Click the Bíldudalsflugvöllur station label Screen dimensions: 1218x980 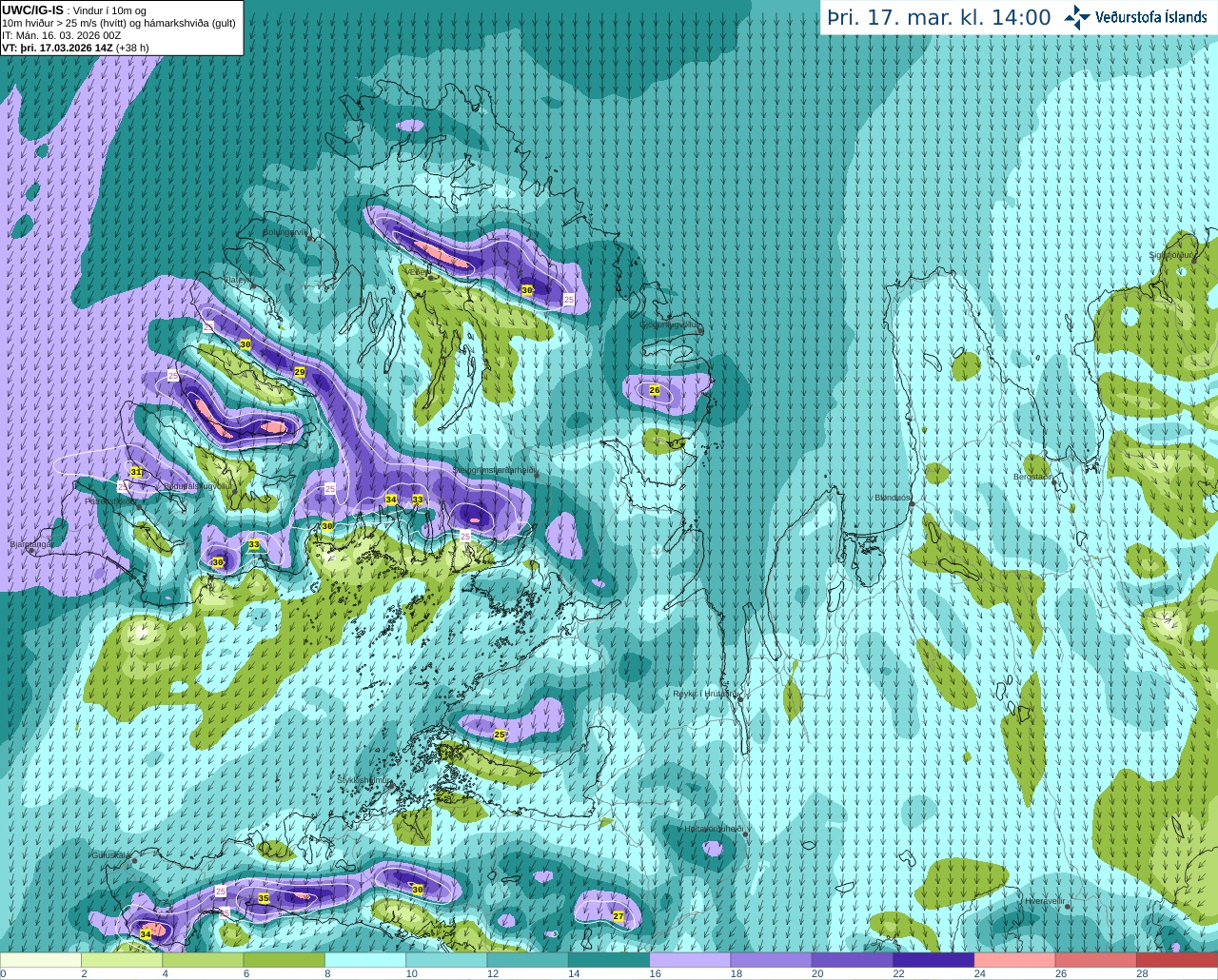pyautogui.click(x=198, y=485)
